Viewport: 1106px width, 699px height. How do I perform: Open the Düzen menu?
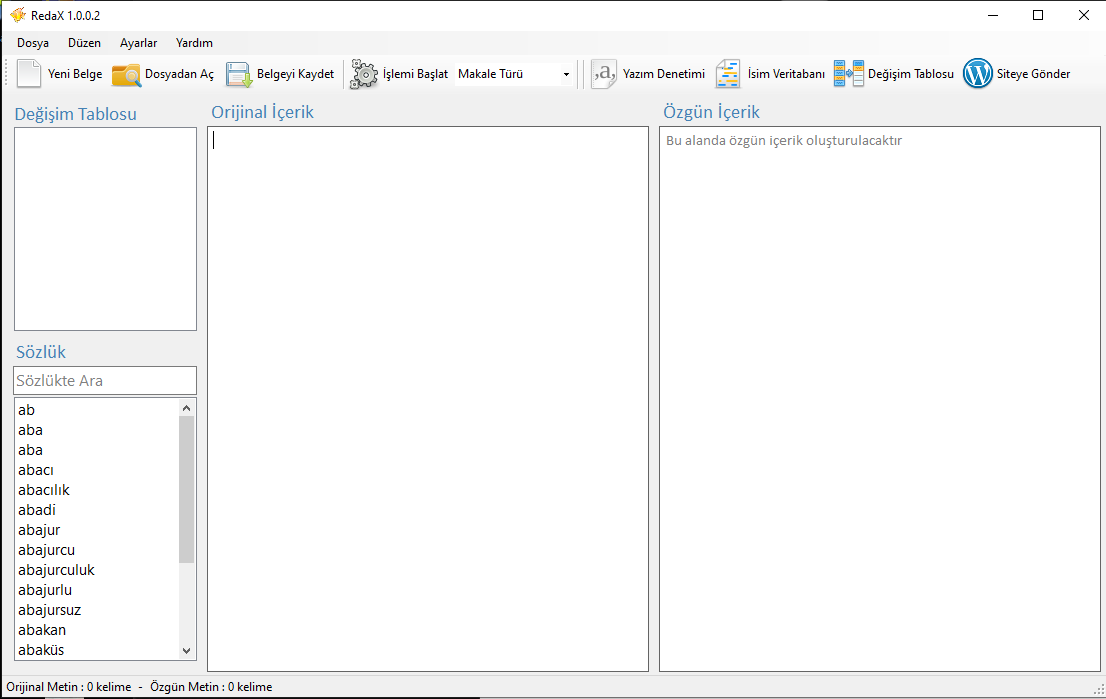(x=85, y=43)
